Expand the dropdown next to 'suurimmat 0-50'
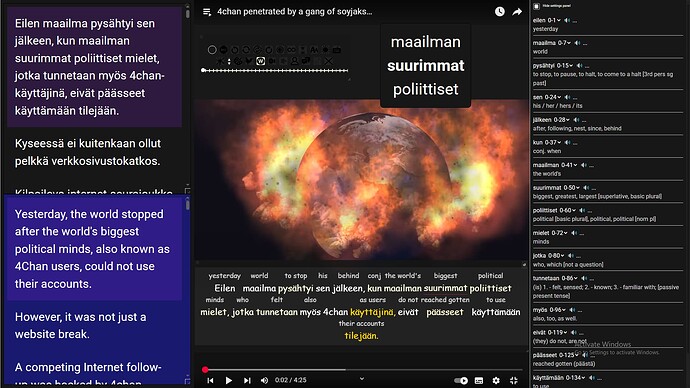 [x=578, y=188]
